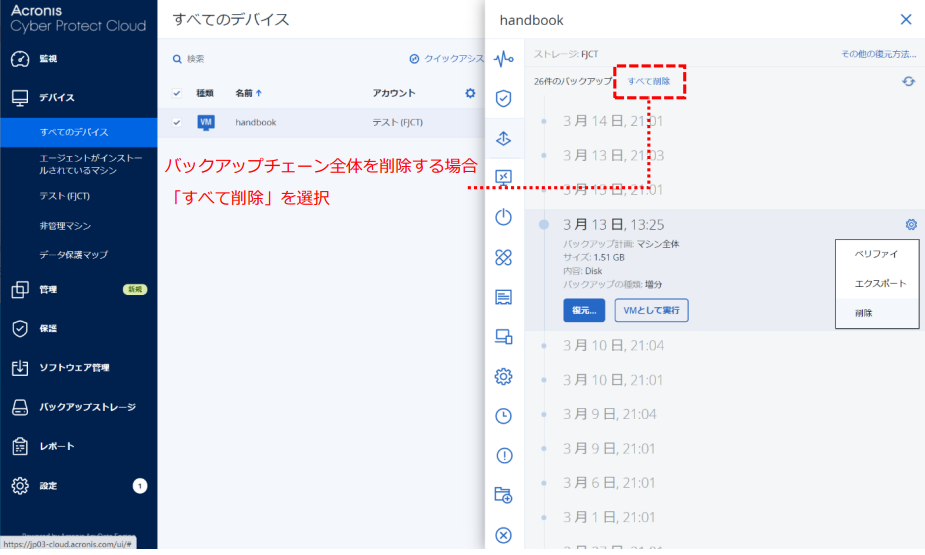Screen dimensions: 925x555
Task: Toggle the select-all checkbox in table header
Action: tap(177, 93)
